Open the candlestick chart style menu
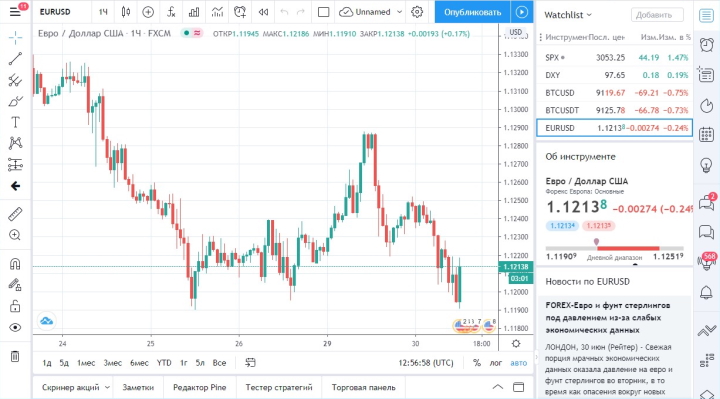The height and width of the screenshot is (399, 720). [x=126, y=12]
